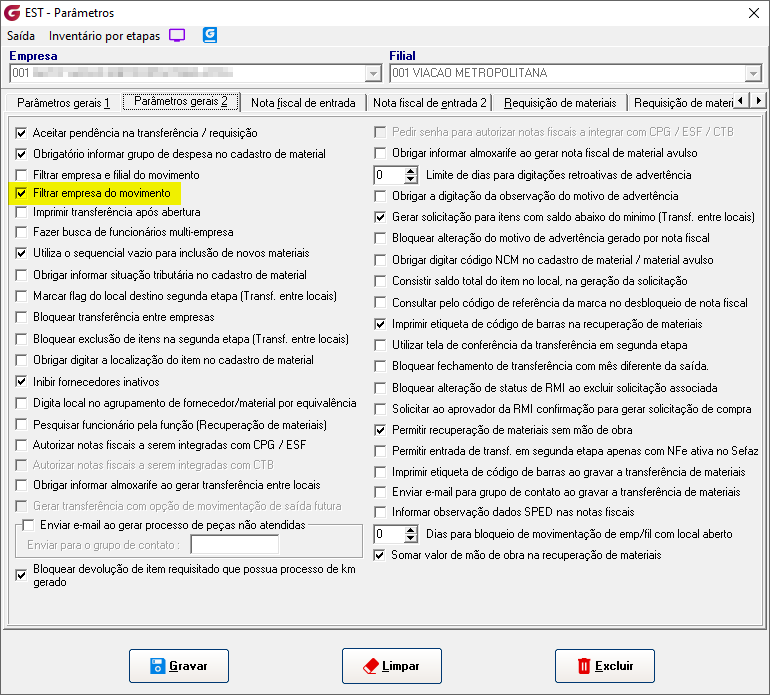Enable Imprimir etiqueta ao gravar a transferência

click(x=380, y=472)
